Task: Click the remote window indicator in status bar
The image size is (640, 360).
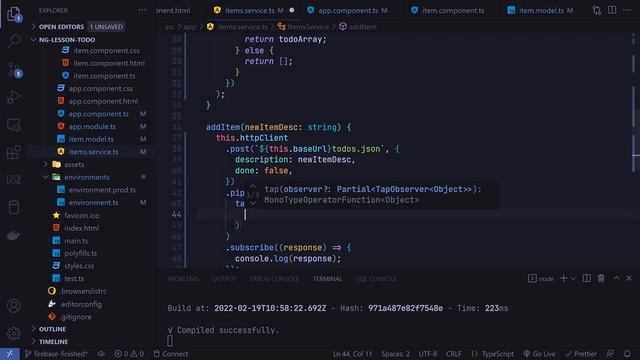Action: (x=9, y=354)
